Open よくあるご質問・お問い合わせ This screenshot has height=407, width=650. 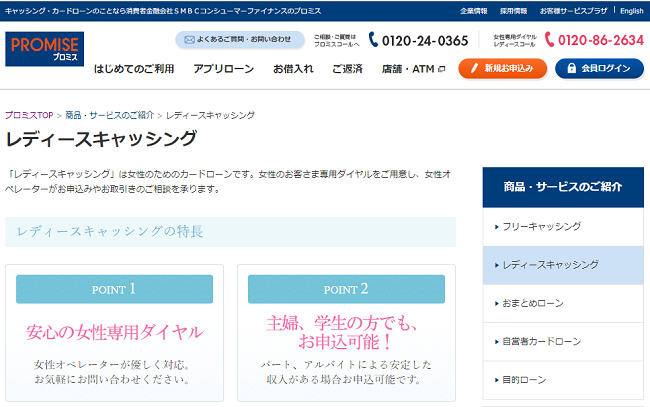coord(240,40)
